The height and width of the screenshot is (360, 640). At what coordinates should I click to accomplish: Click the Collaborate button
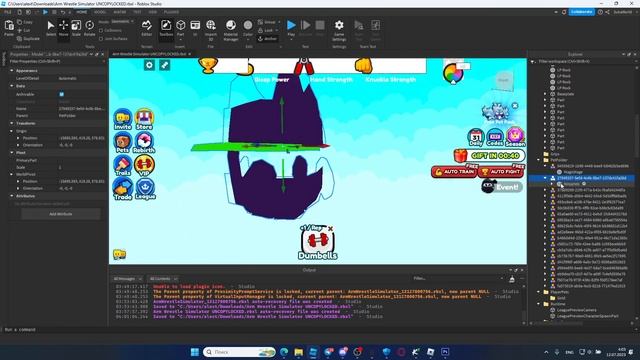(582, 12)
